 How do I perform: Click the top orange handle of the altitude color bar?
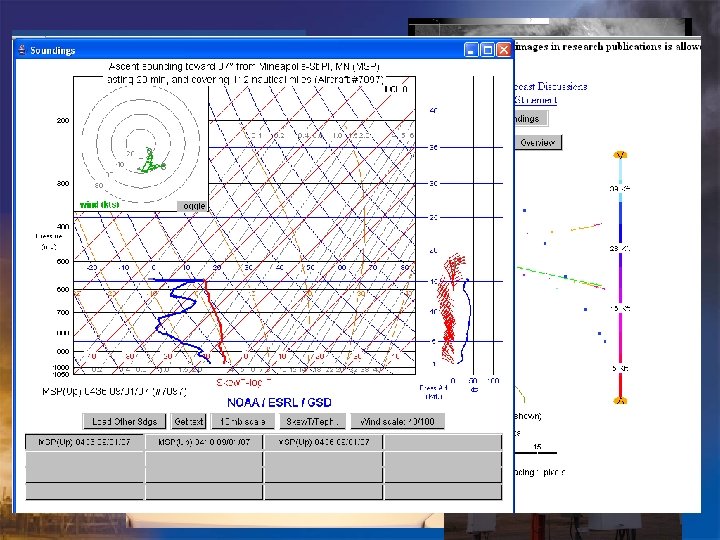click(x=620, y=155)
